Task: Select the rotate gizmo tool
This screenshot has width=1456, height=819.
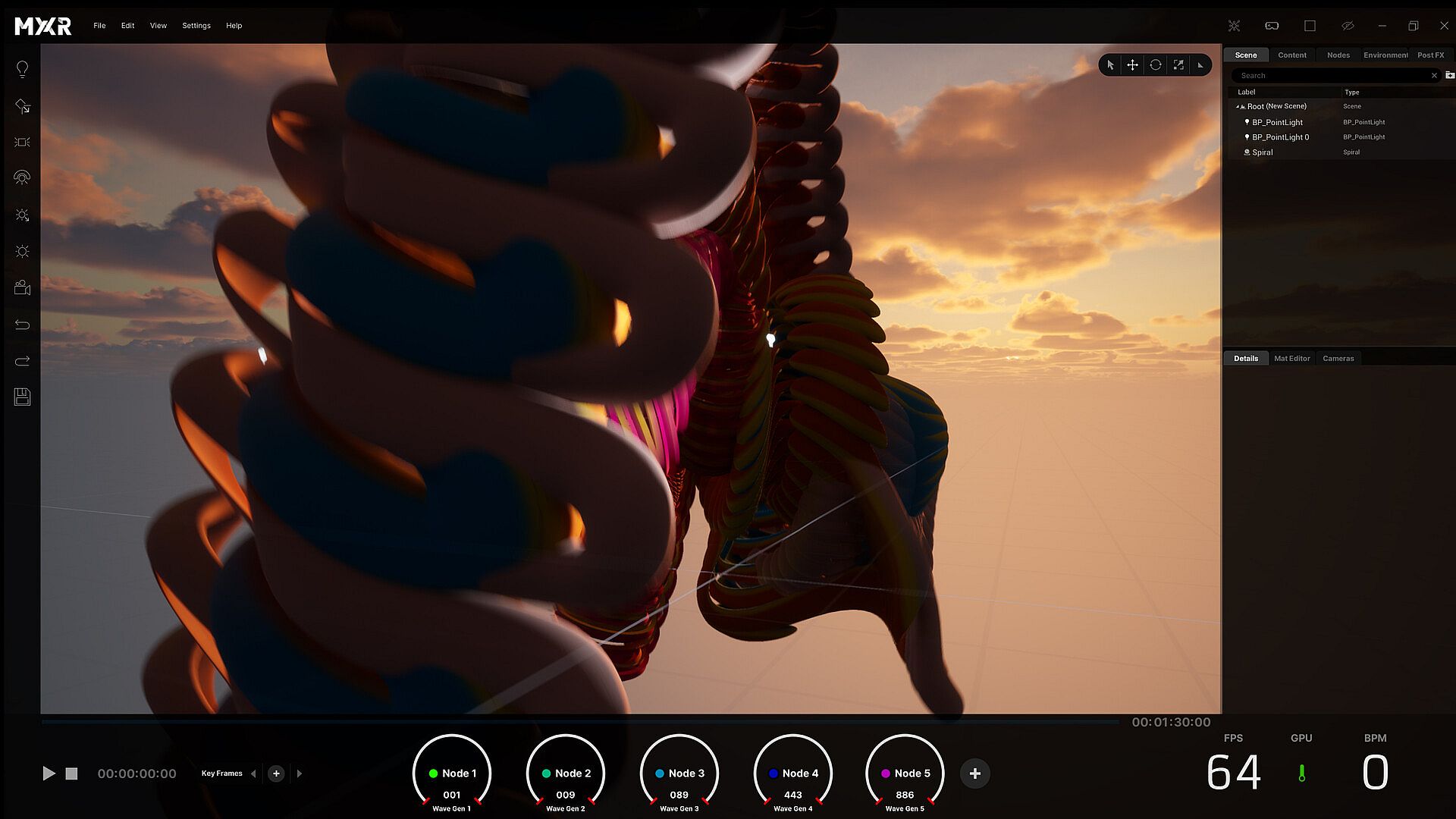Action: point(1155,65)
